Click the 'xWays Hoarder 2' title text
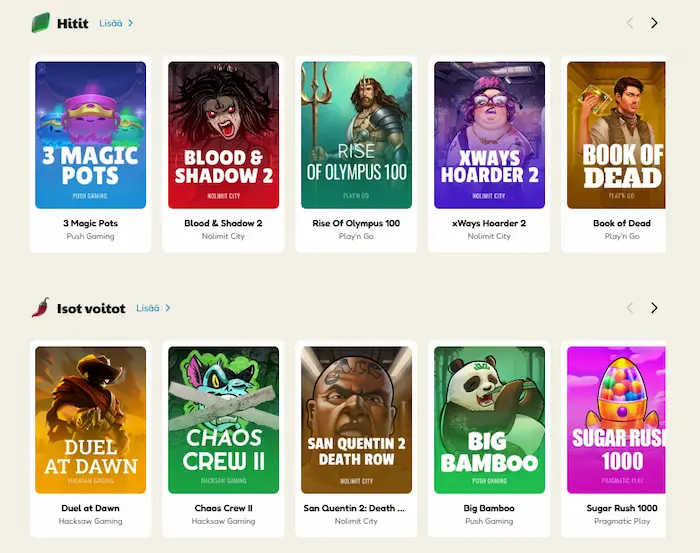This screenshot has height=553, width=700. pos(489,223)
